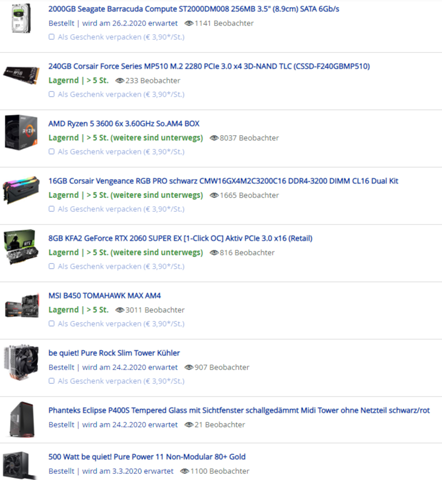Tick gift wrap box for be quiet! Pure Rock
The image size is (442, 480).
click(51, 381)
